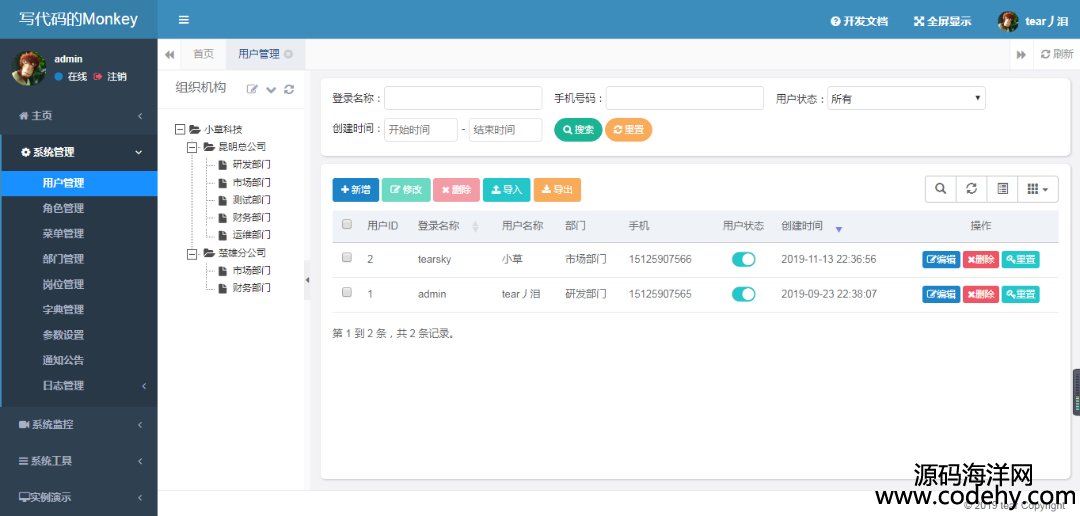
Task: Switch to the 首页 tab
Action: click(x=203, y=54)
